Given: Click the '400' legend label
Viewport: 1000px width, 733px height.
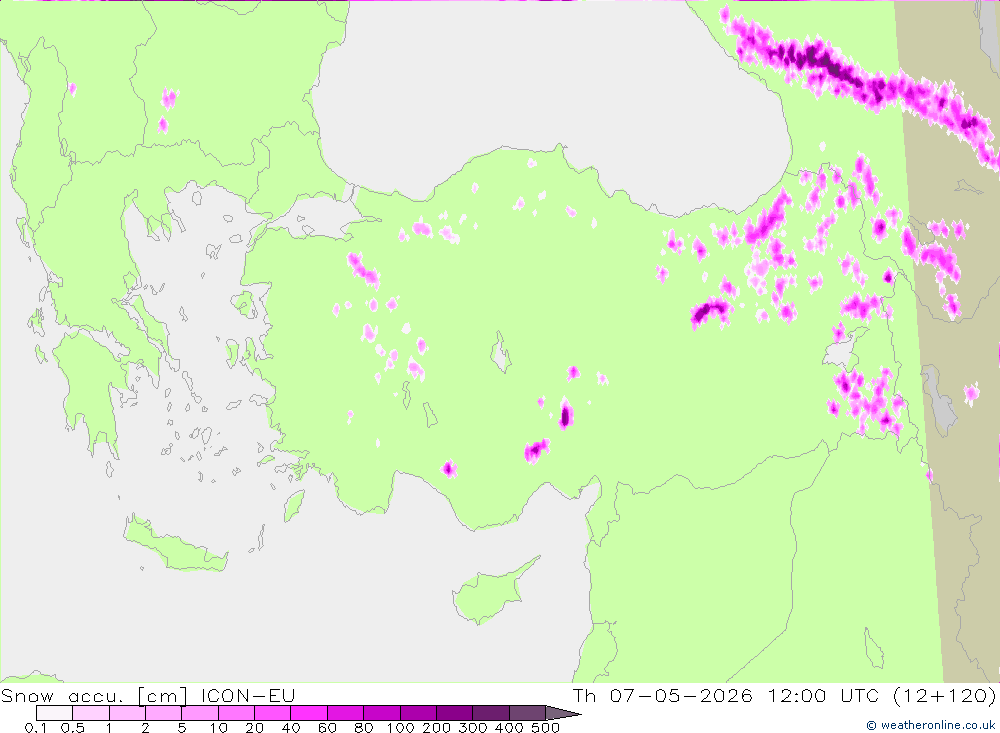Looking at the screenshot, I should tap(509, 728).
